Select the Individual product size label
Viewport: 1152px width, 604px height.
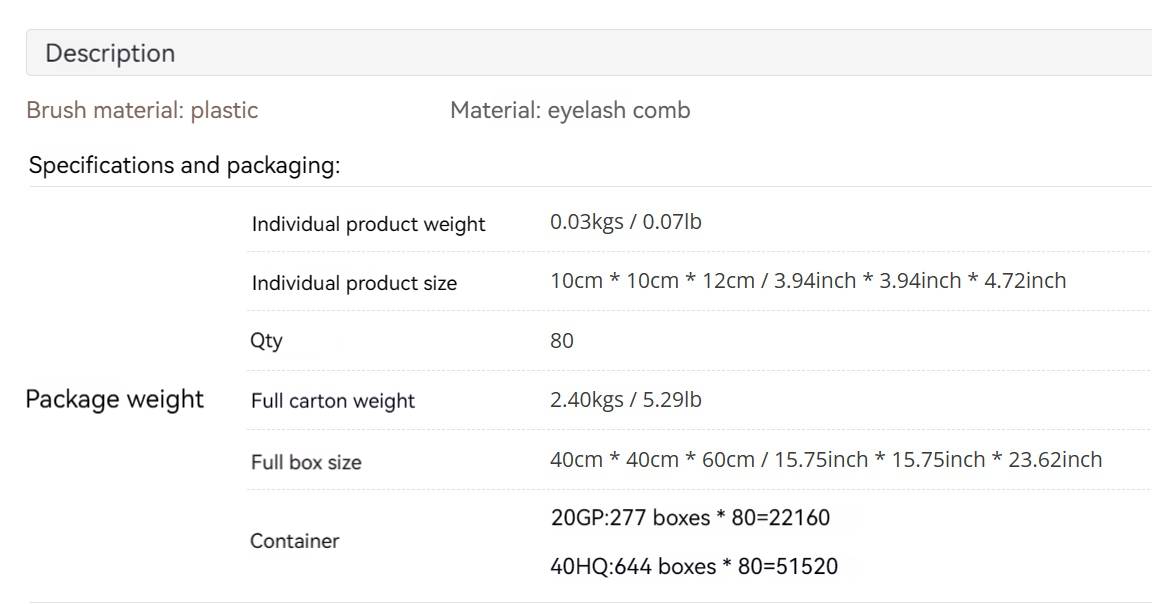click(x=354, y=283)
